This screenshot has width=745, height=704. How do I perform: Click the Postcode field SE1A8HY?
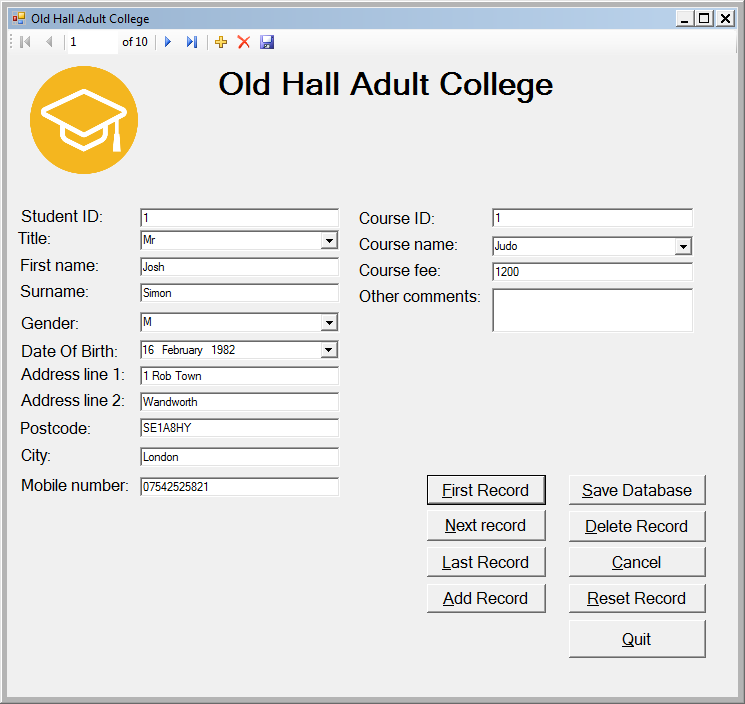coord(239,428)
